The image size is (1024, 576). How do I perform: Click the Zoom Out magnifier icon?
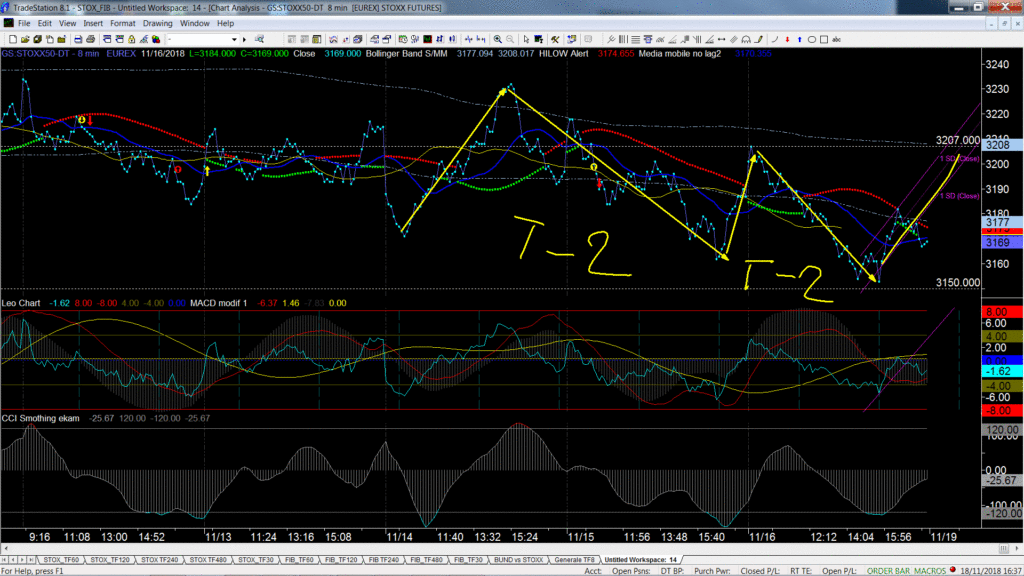click(510, 39)
